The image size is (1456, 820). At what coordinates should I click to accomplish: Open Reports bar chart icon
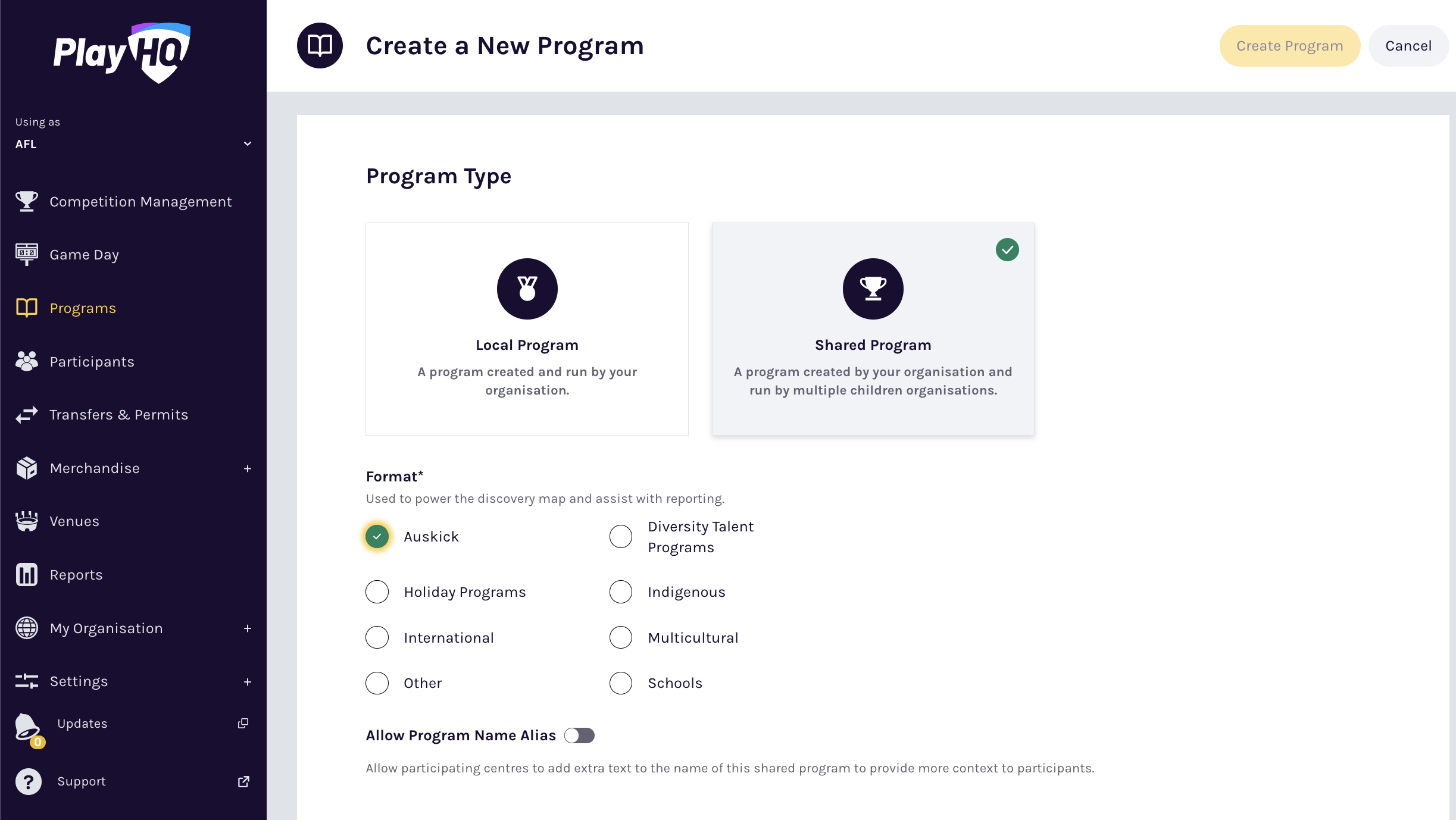pyautogui.click(x=26, y=575)
